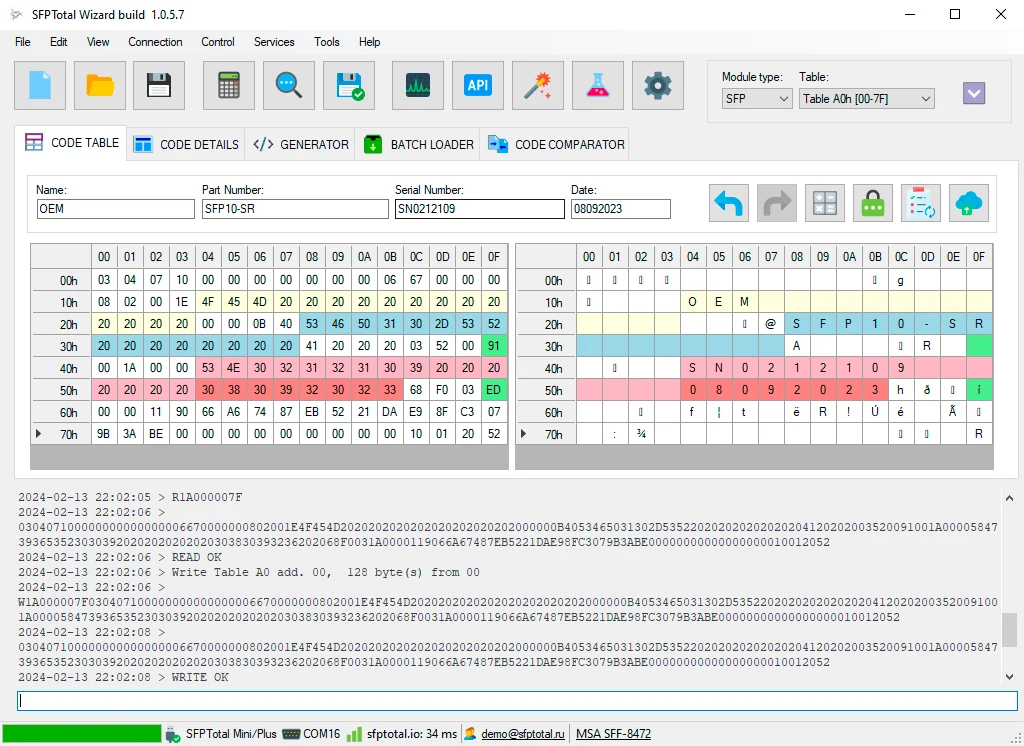Viewport: 1024px width, 746px height.
Task: Open the signal monitor graph icon
Action: point(418,86)
